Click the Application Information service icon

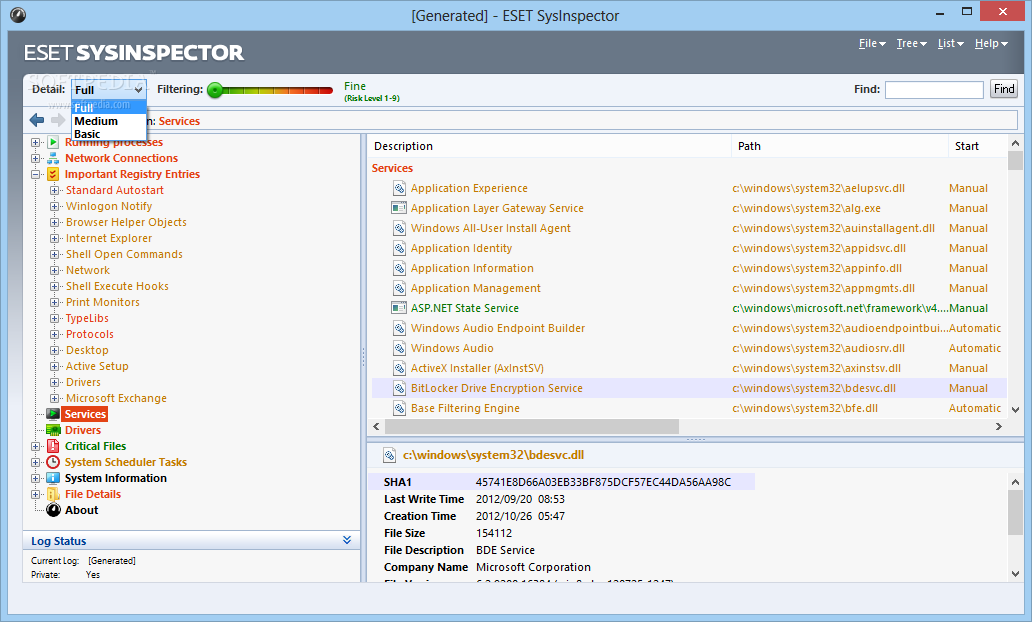[399, 269]
